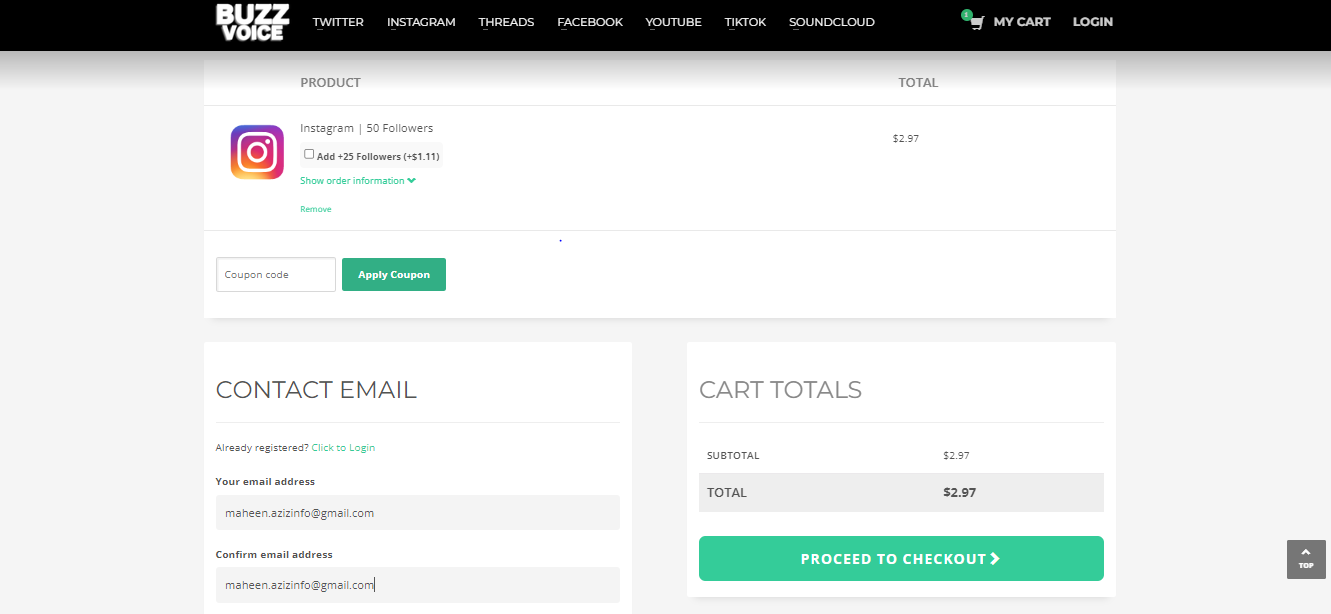Click the SUBTOTAL label
The height and width of the screenshot is (614, 1331).
(x=733, y=456)
